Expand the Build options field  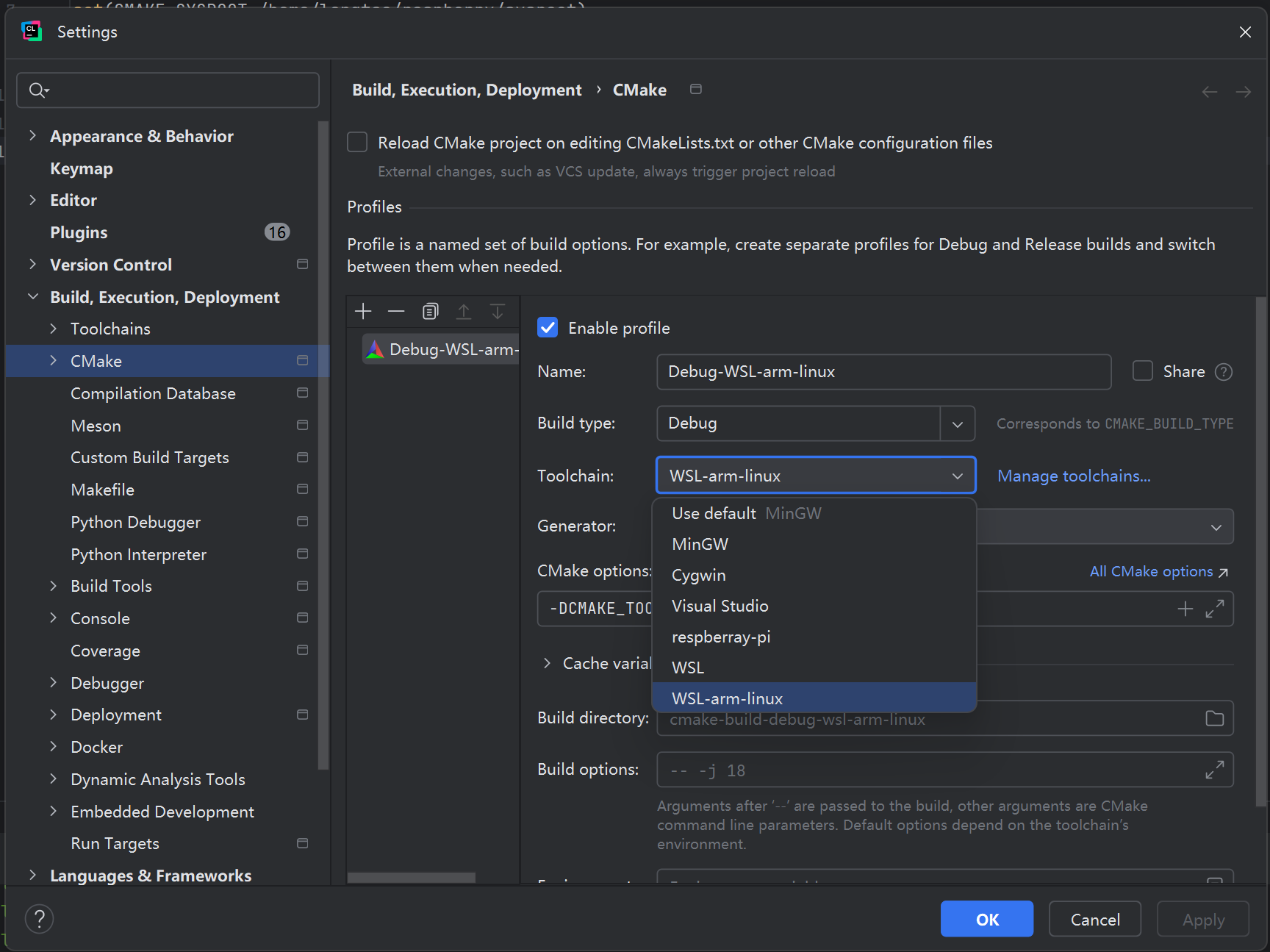click(x=1214, y=770)
